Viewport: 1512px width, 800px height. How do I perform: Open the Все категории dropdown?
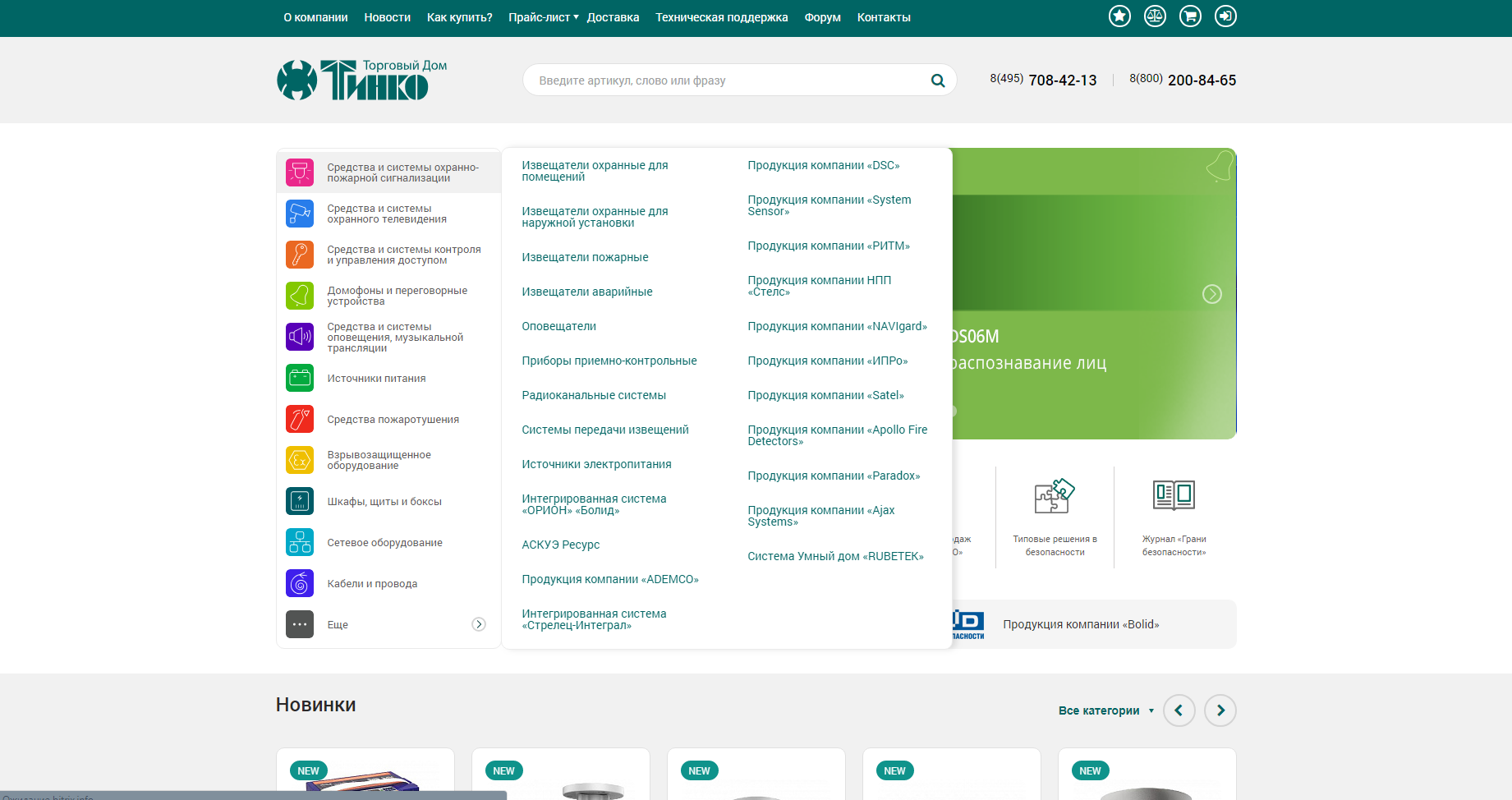(x=1106, y=710)
